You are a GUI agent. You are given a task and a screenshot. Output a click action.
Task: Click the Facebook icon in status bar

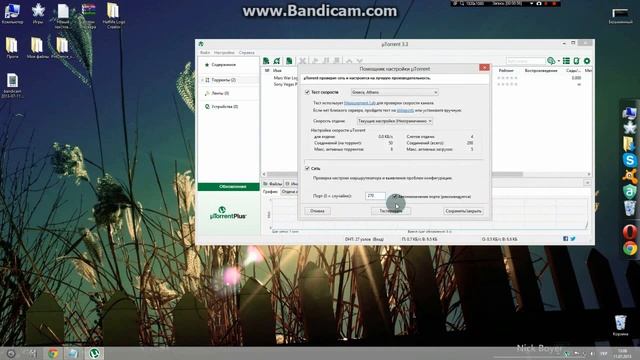[x=566, y=239]
